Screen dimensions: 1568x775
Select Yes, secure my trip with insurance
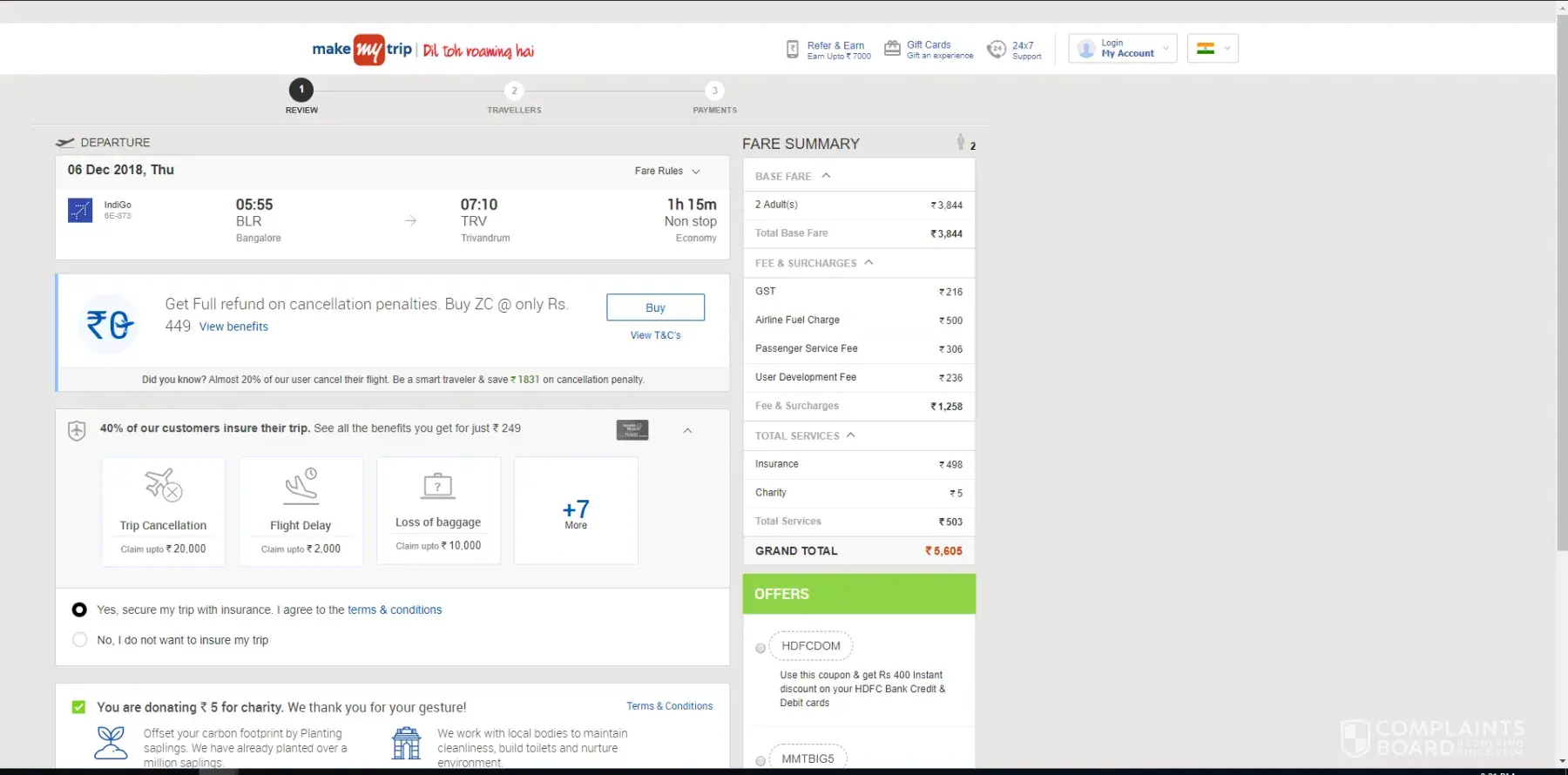[79, 610]
